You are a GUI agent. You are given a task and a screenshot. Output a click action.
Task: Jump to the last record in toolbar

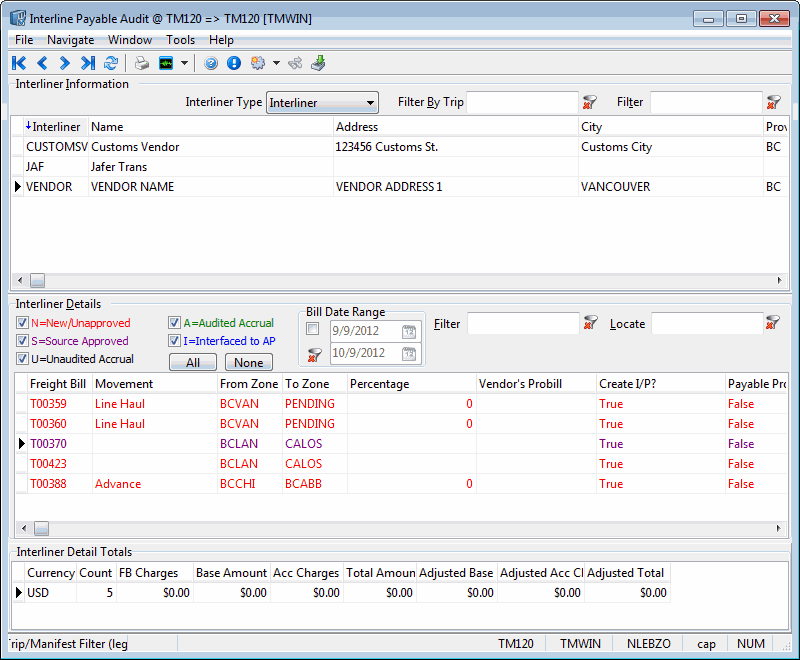88,63
